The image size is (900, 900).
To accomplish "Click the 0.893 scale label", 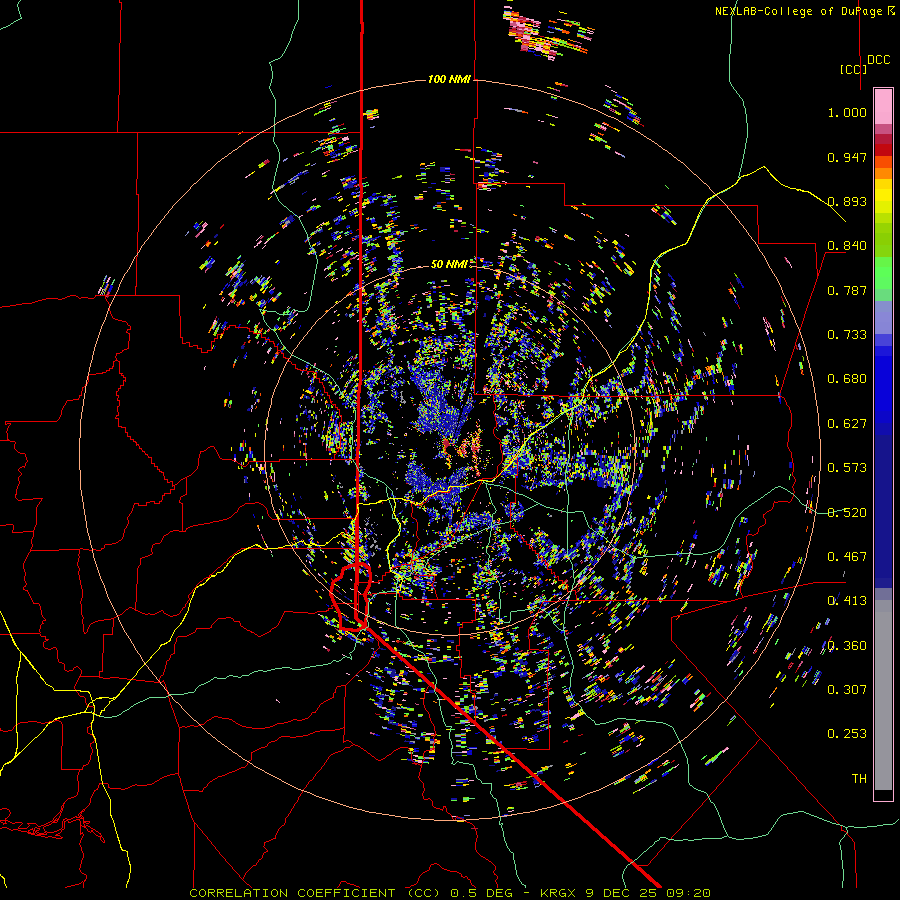I will 847,201.
